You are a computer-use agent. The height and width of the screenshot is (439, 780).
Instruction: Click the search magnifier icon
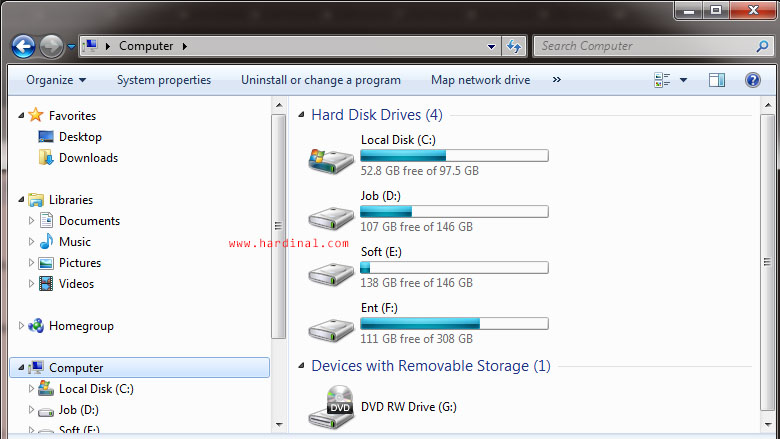pos(763,46)
